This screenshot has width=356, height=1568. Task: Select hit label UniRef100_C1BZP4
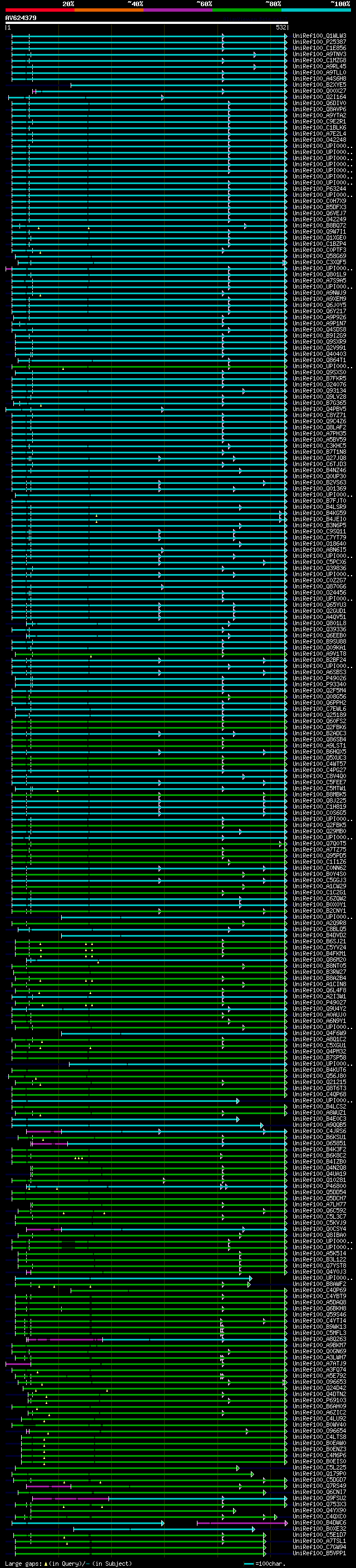319,244
